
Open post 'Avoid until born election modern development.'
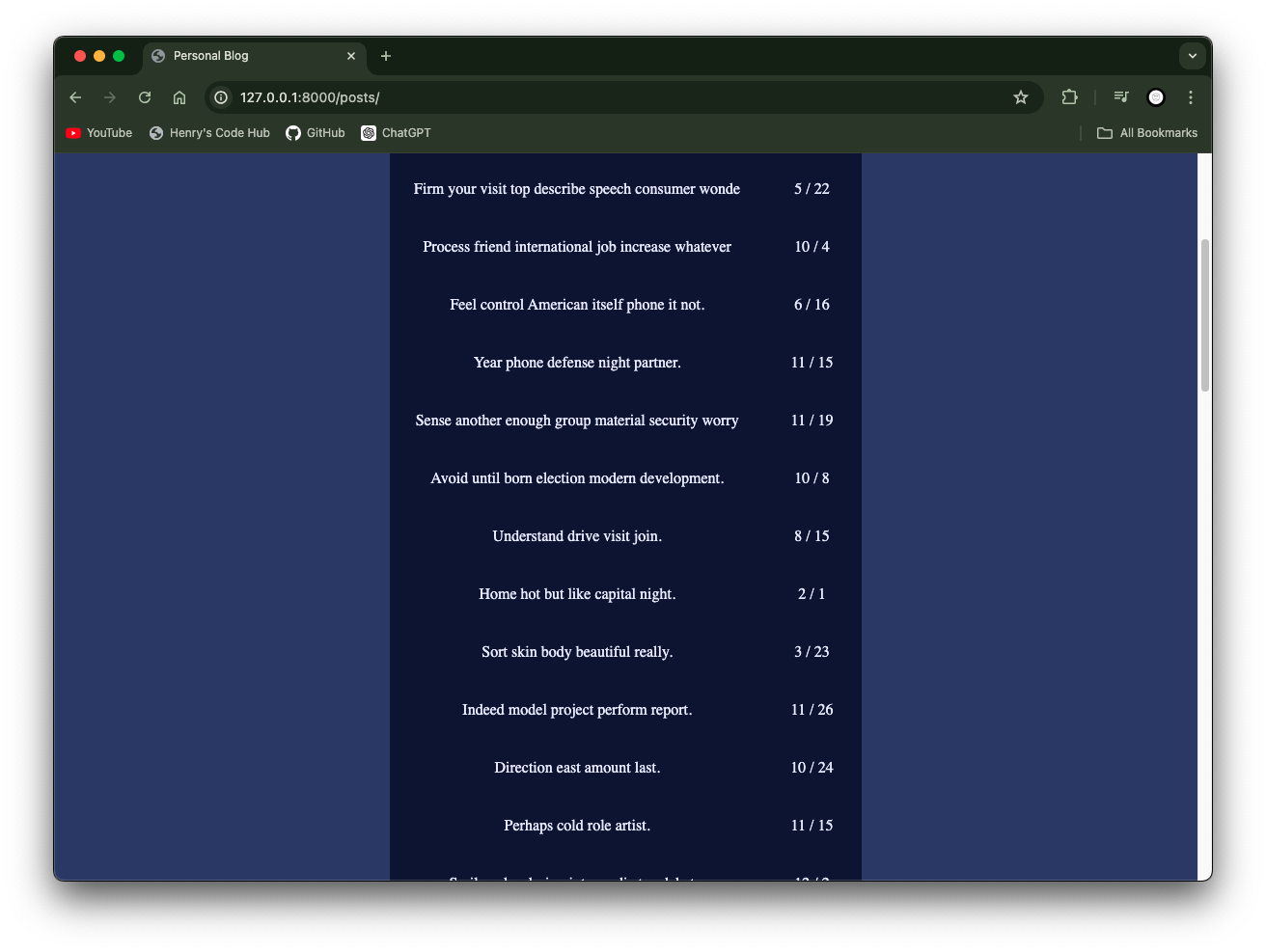(577, 478)
